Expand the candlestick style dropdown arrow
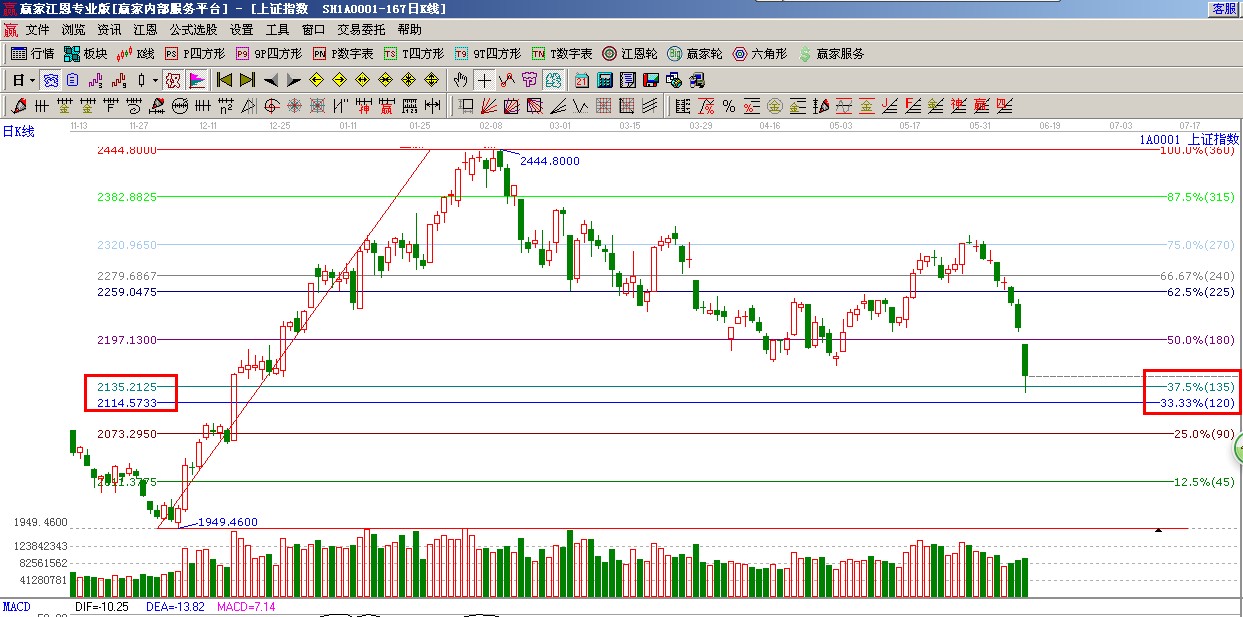Viewport: 1243px width, 617px height. (154, 80)
